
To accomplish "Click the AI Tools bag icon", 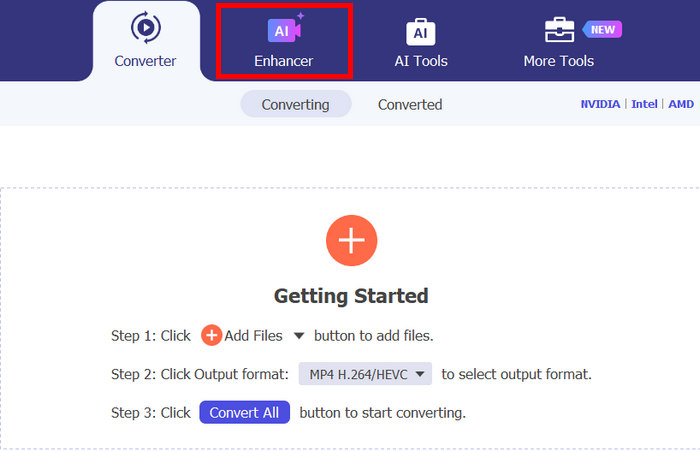I will [421, 32].
